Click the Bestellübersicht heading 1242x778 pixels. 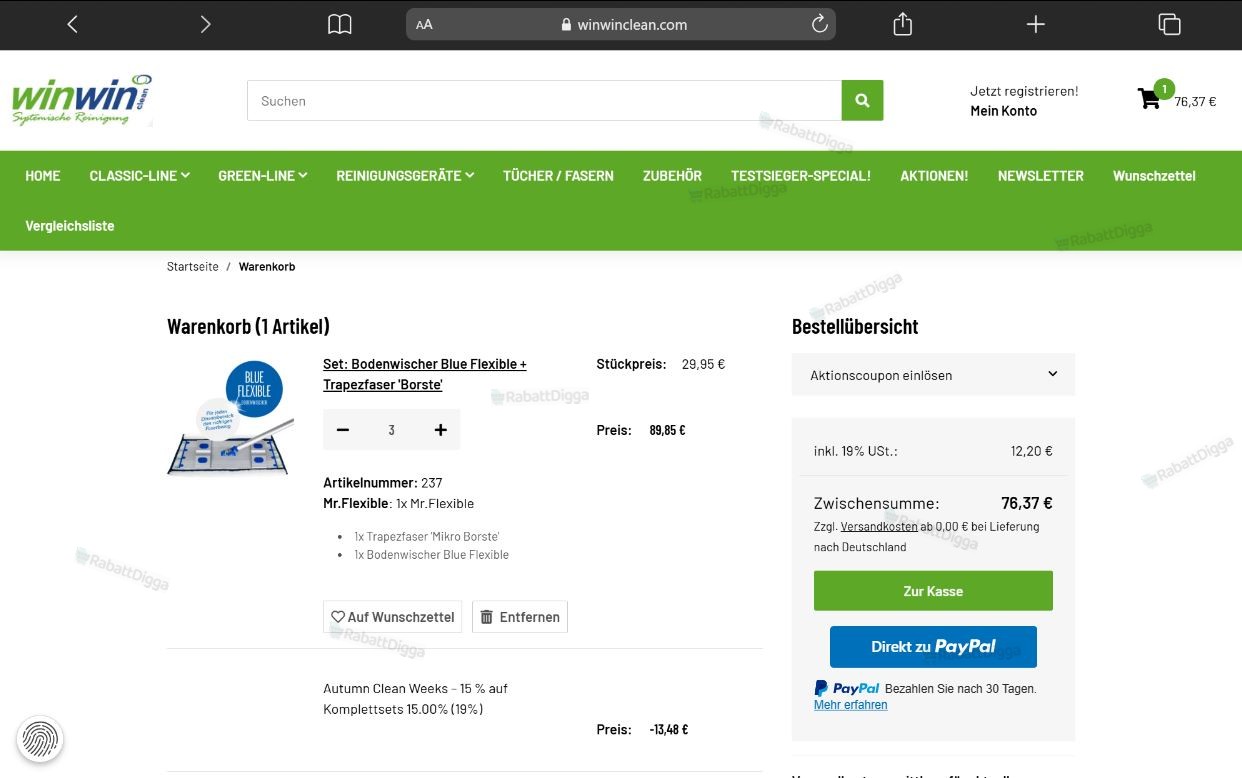[855, 327]
